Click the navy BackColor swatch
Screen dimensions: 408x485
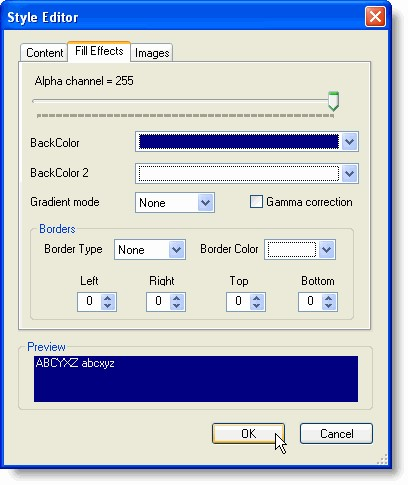(239, 142)
